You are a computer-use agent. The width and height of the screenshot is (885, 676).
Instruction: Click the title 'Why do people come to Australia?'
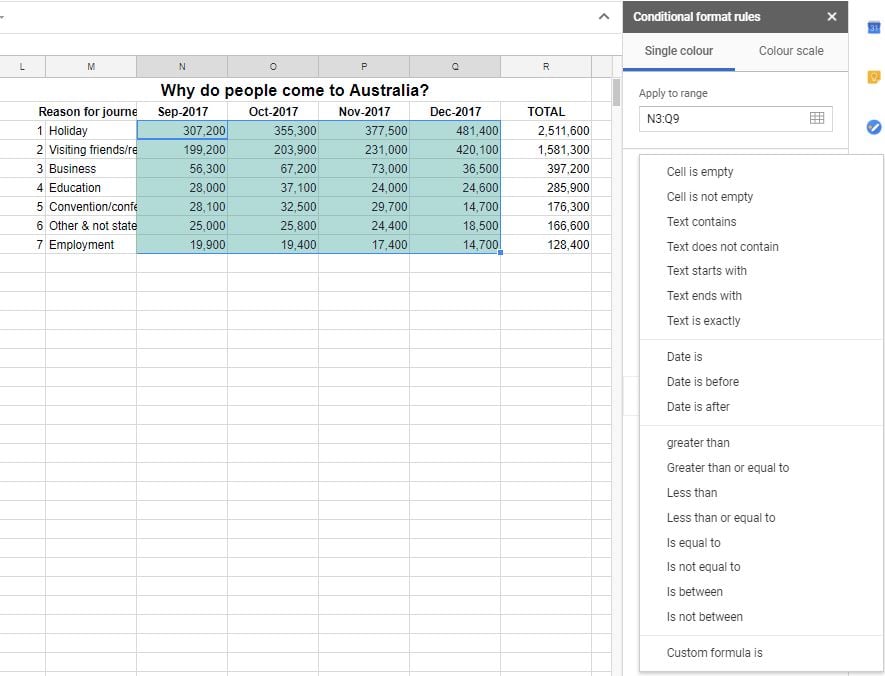[x=295, y=90]
